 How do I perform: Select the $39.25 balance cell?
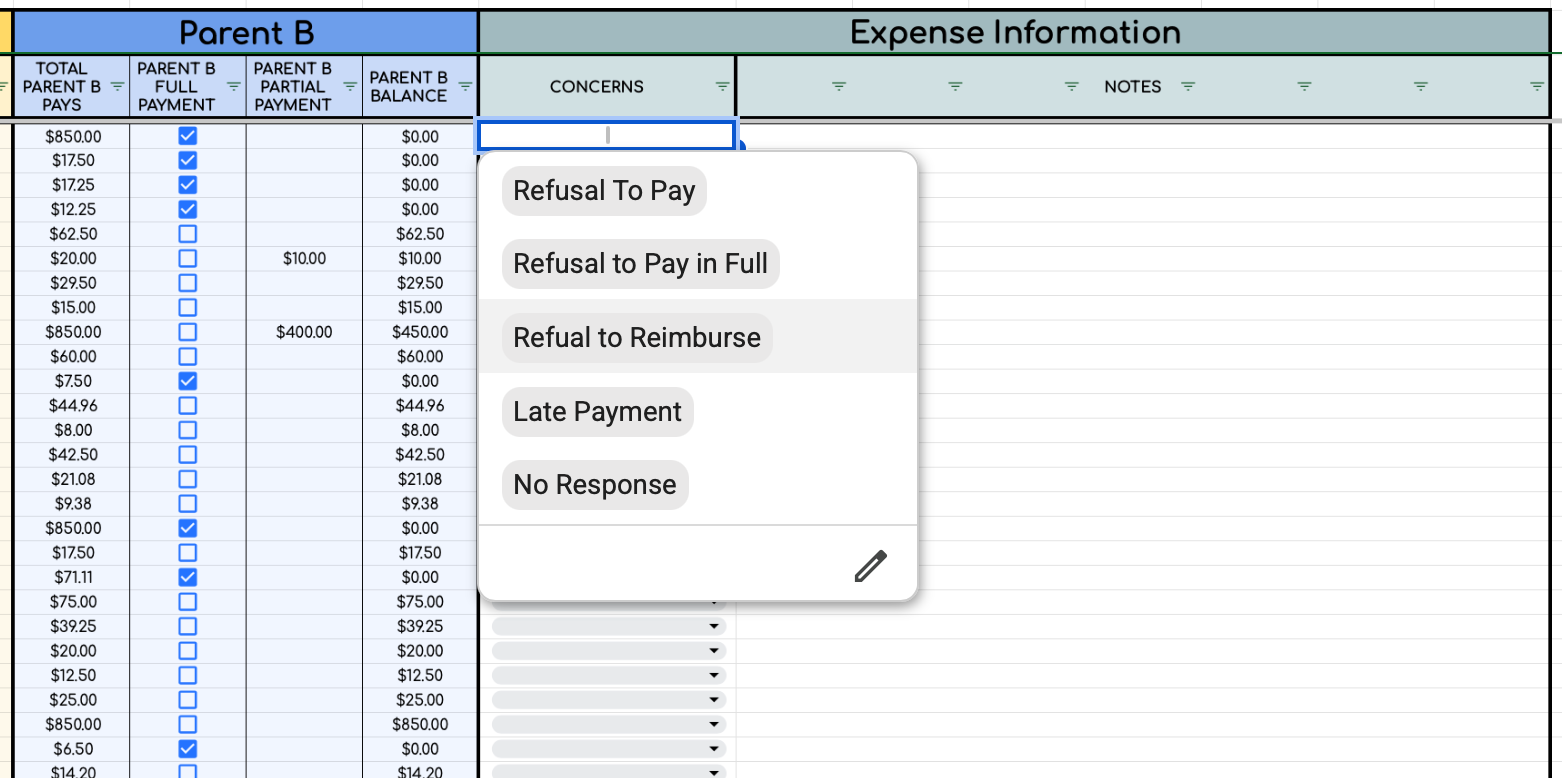pyautogui.click(x=420, y=626)
